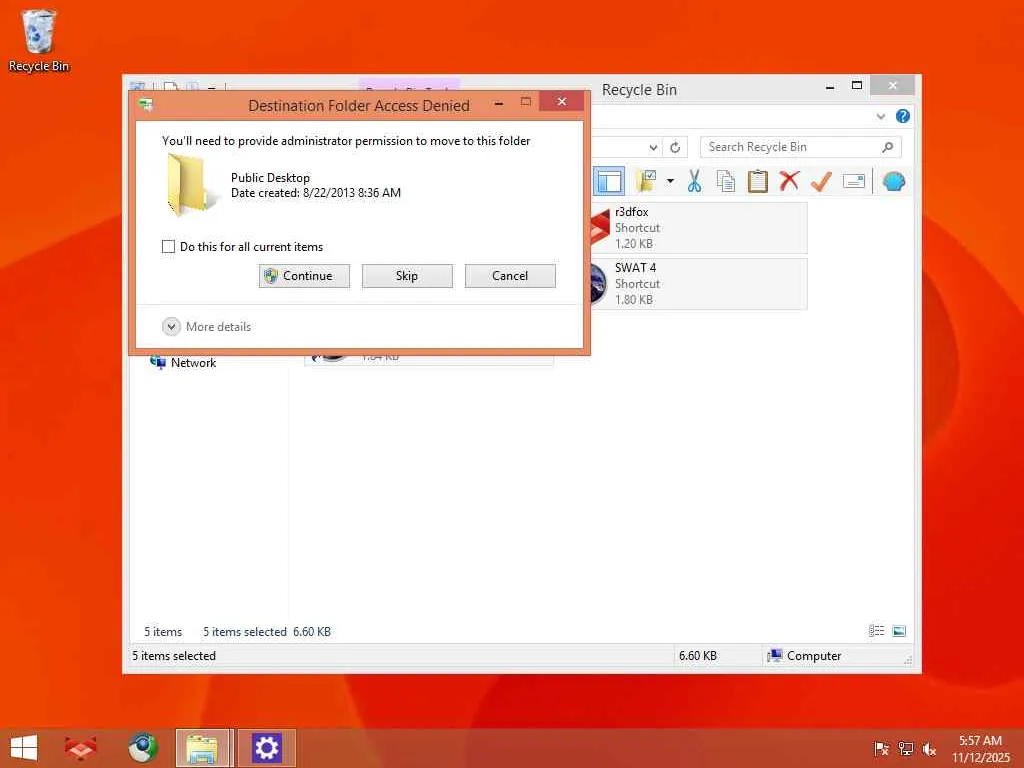Switch to details view icon in status bar
The image size is (1024, 768).
click(876, 631)
